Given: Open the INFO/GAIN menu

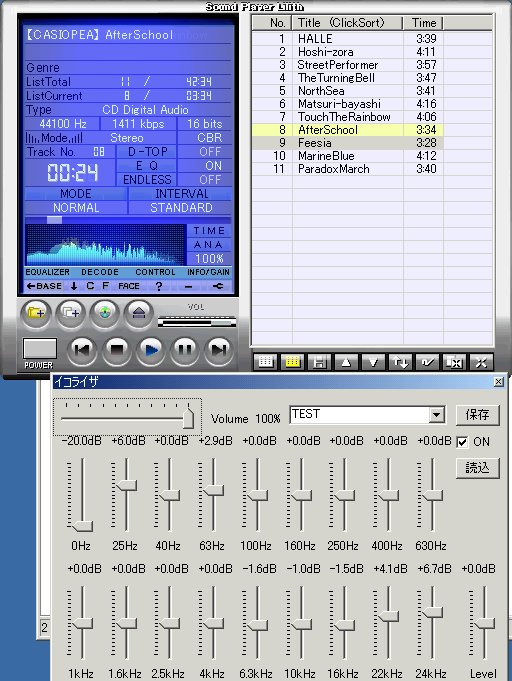Looking at the screenshot, I should pos(208,272).
